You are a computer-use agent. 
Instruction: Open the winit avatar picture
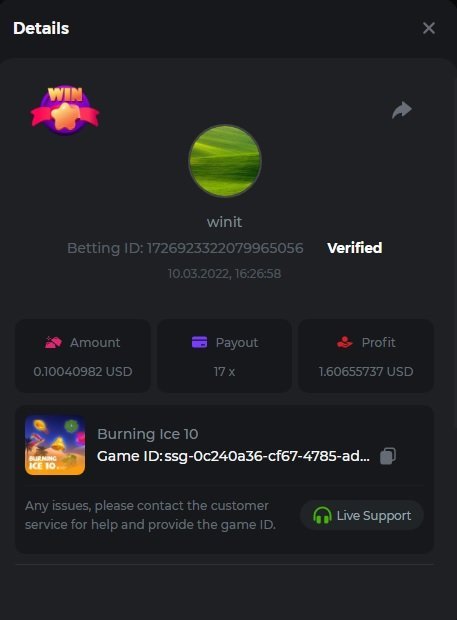(225, 161)
